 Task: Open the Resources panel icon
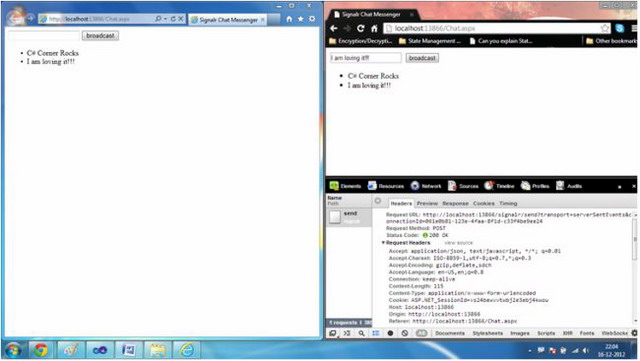372,186
